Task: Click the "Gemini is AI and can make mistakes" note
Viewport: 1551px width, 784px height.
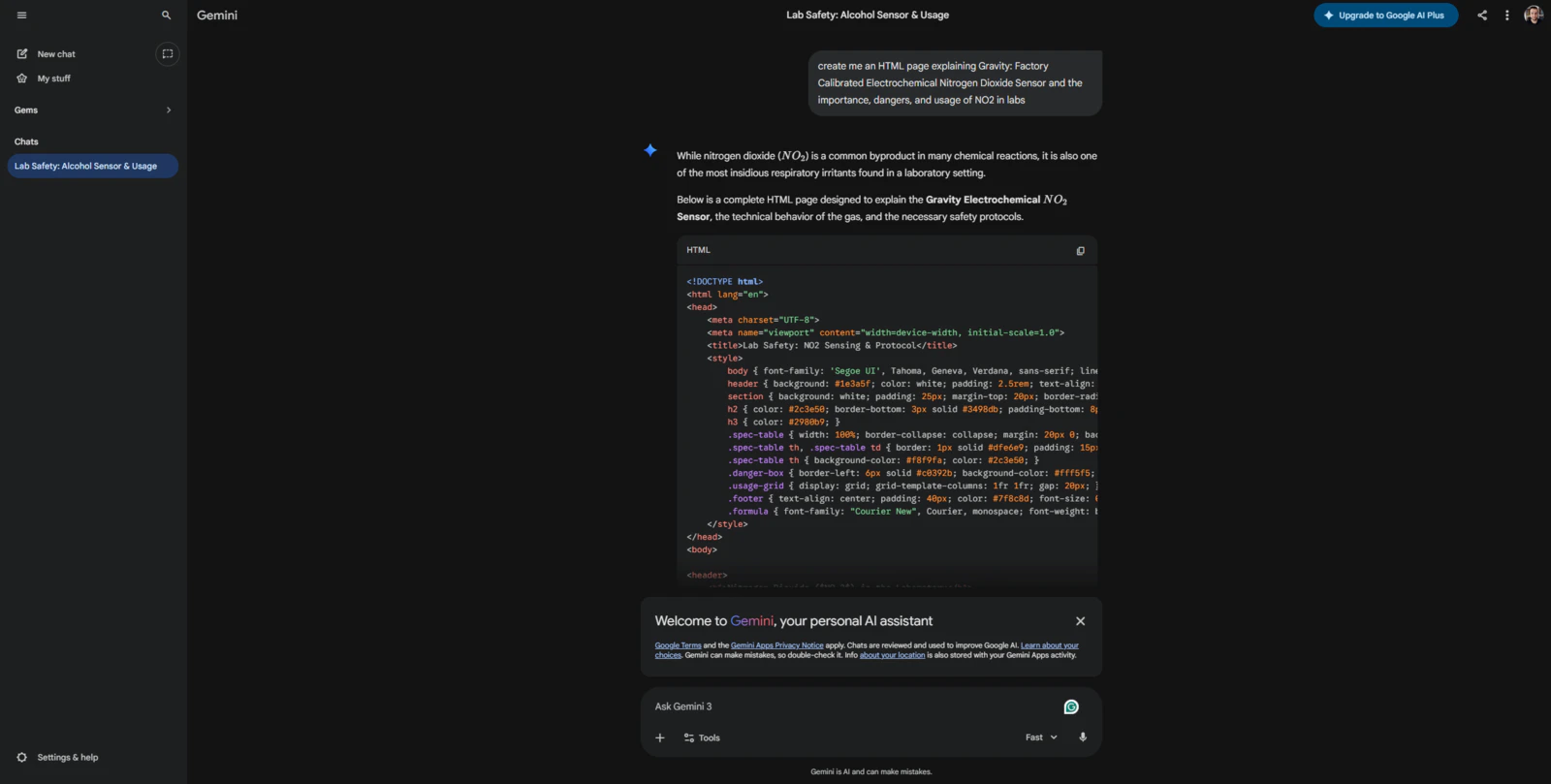Action: click(x=871, y=772)
